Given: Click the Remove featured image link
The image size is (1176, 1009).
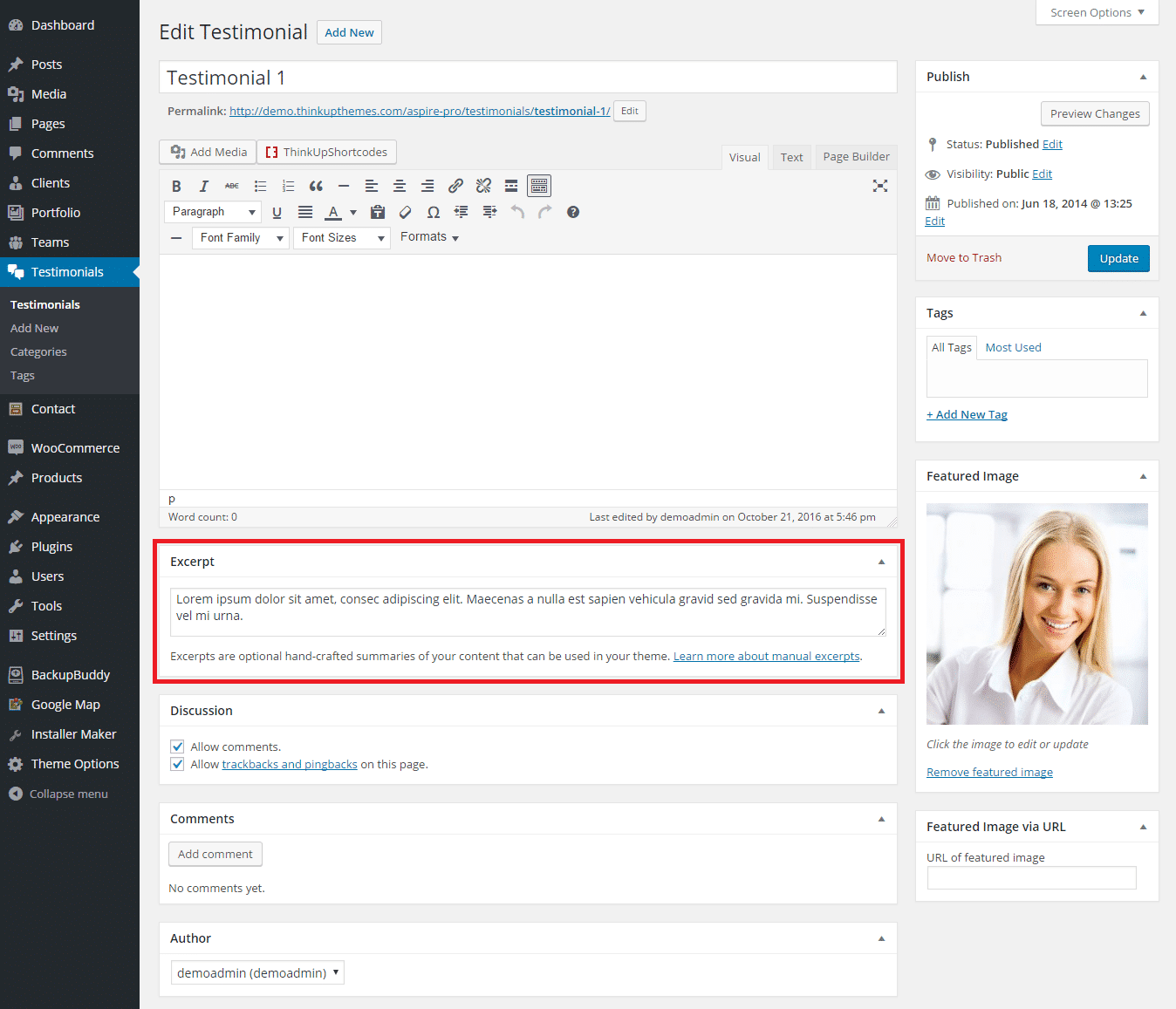Looking at the screenshot, I should coord(989,772).
